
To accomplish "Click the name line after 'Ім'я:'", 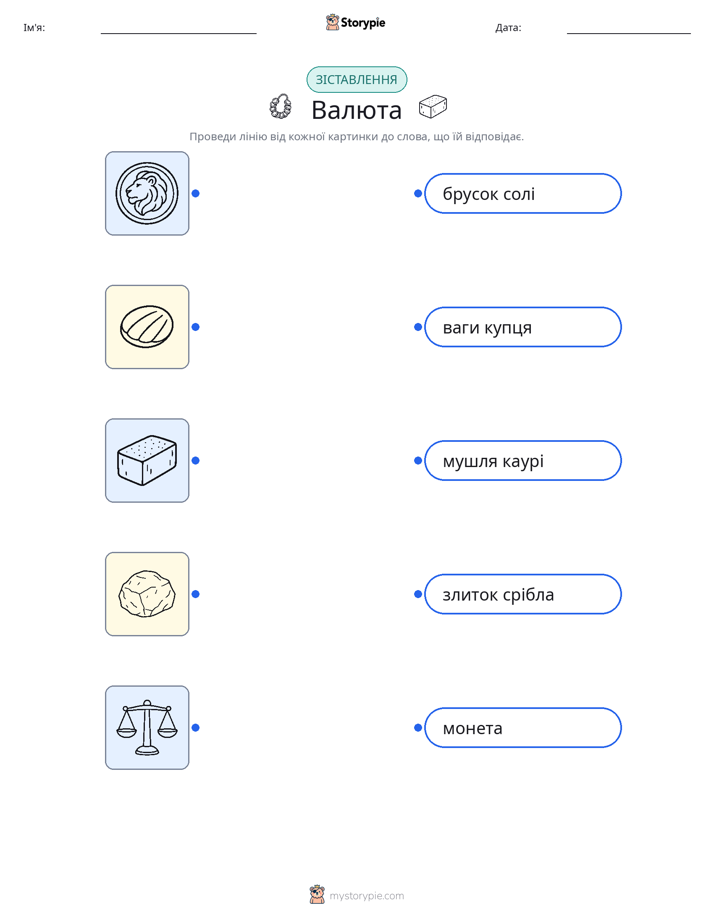I will click(178, 29).
